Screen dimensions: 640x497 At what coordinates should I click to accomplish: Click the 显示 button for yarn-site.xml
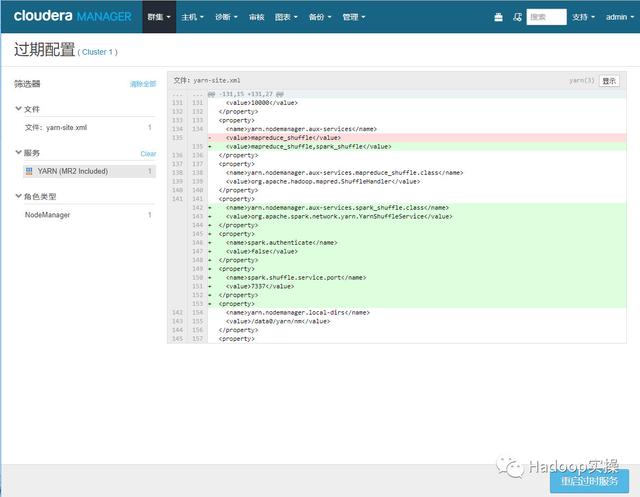click(x=609, y=81)
